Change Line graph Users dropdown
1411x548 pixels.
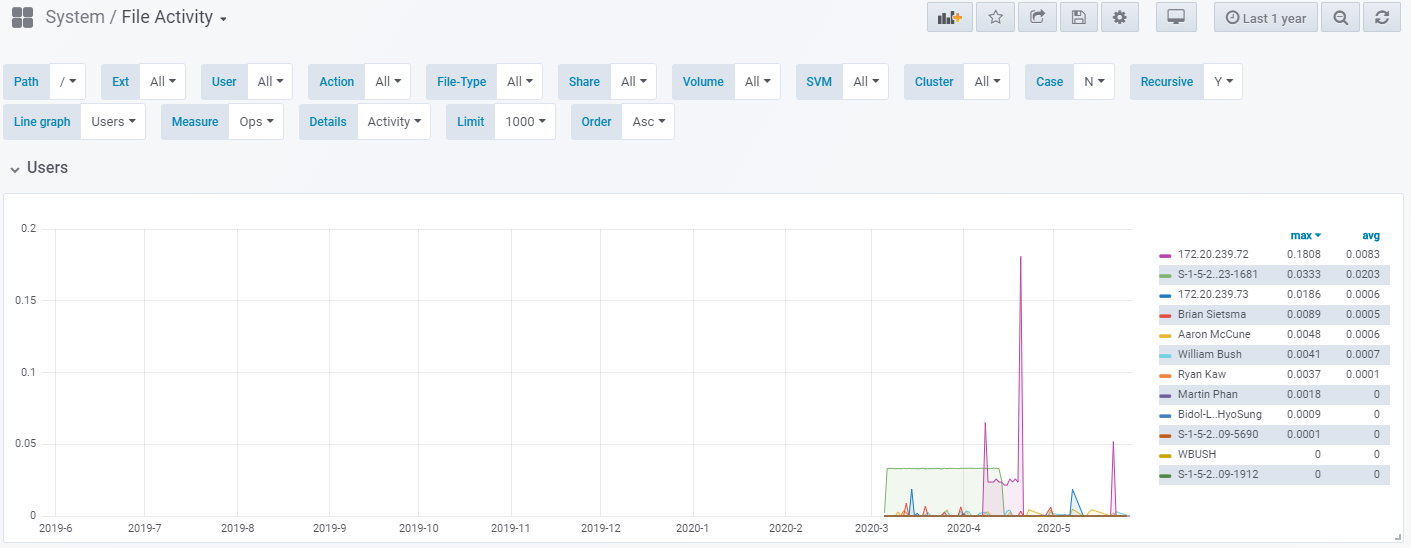[113, 122]
